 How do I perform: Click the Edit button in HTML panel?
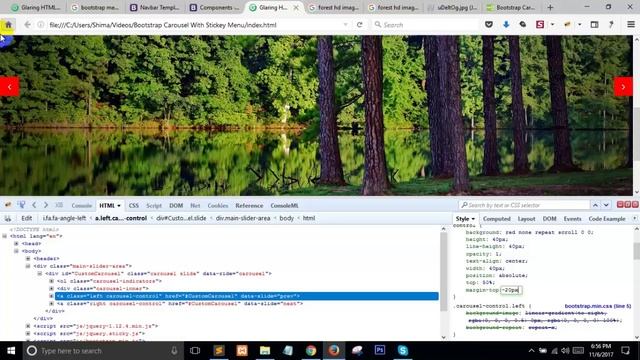27,218
